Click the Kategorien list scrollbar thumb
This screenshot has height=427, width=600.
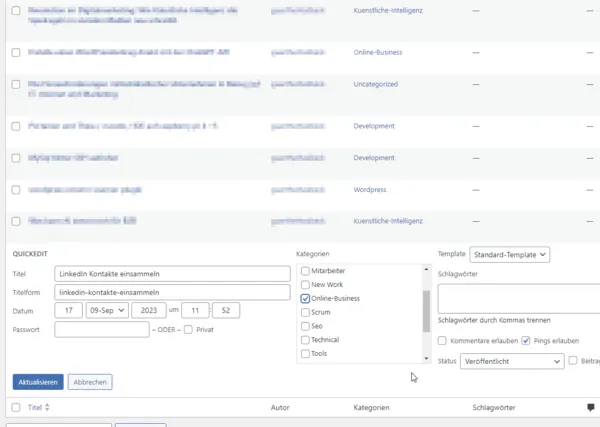tap(426, 311)
